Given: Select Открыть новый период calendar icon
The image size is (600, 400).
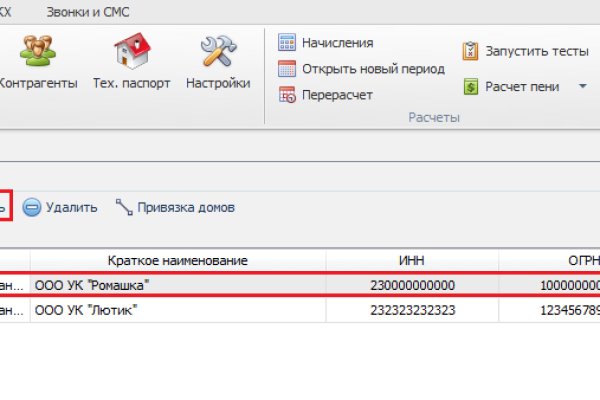Looking at the screenshot, I should coord(287,69).
